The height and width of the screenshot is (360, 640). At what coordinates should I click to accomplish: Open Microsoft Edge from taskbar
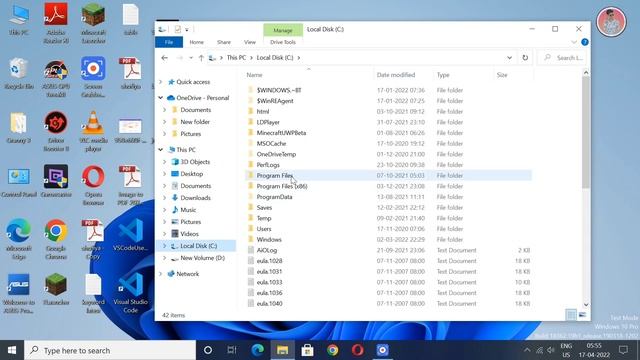[x=257, y=350]
